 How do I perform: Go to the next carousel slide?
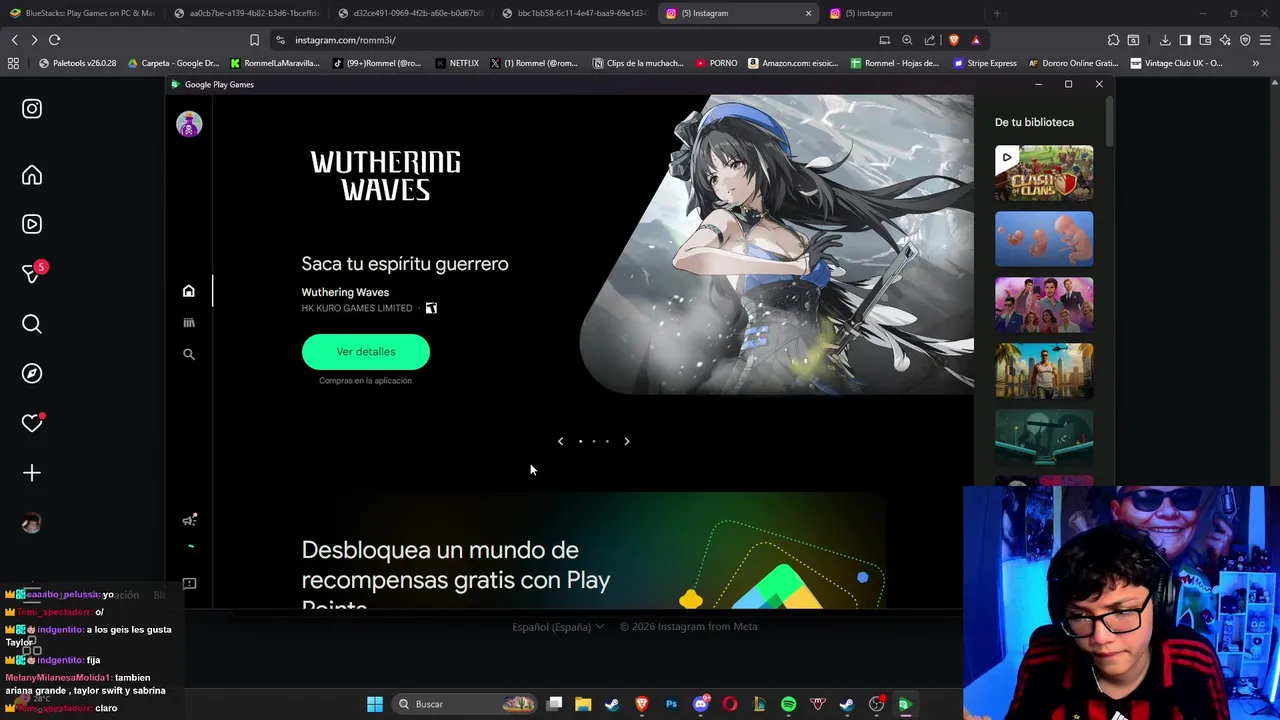[x=627, y=441]
